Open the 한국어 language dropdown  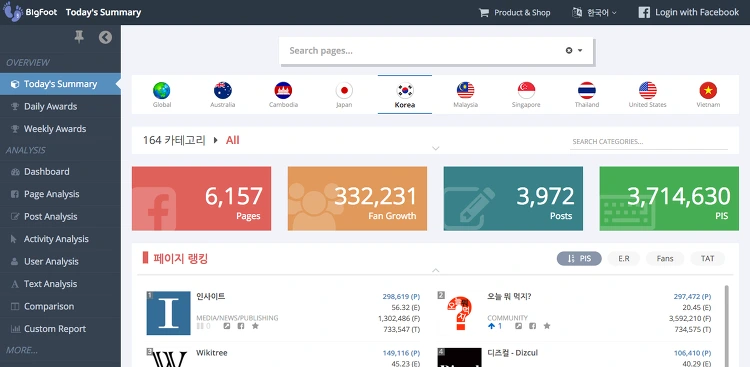tap(594, 12)
